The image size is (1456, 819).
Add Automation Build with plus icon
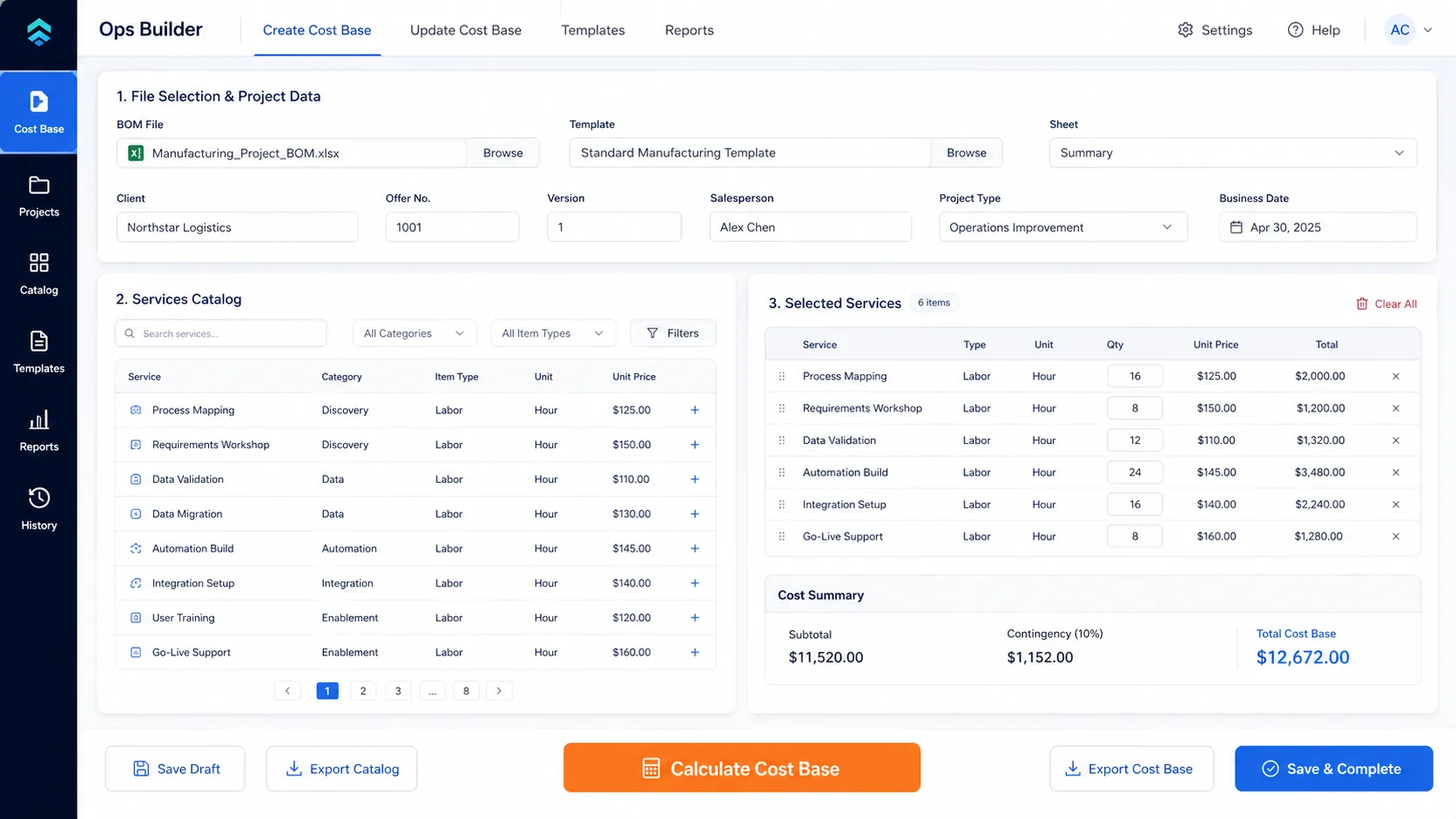point(695,548)
